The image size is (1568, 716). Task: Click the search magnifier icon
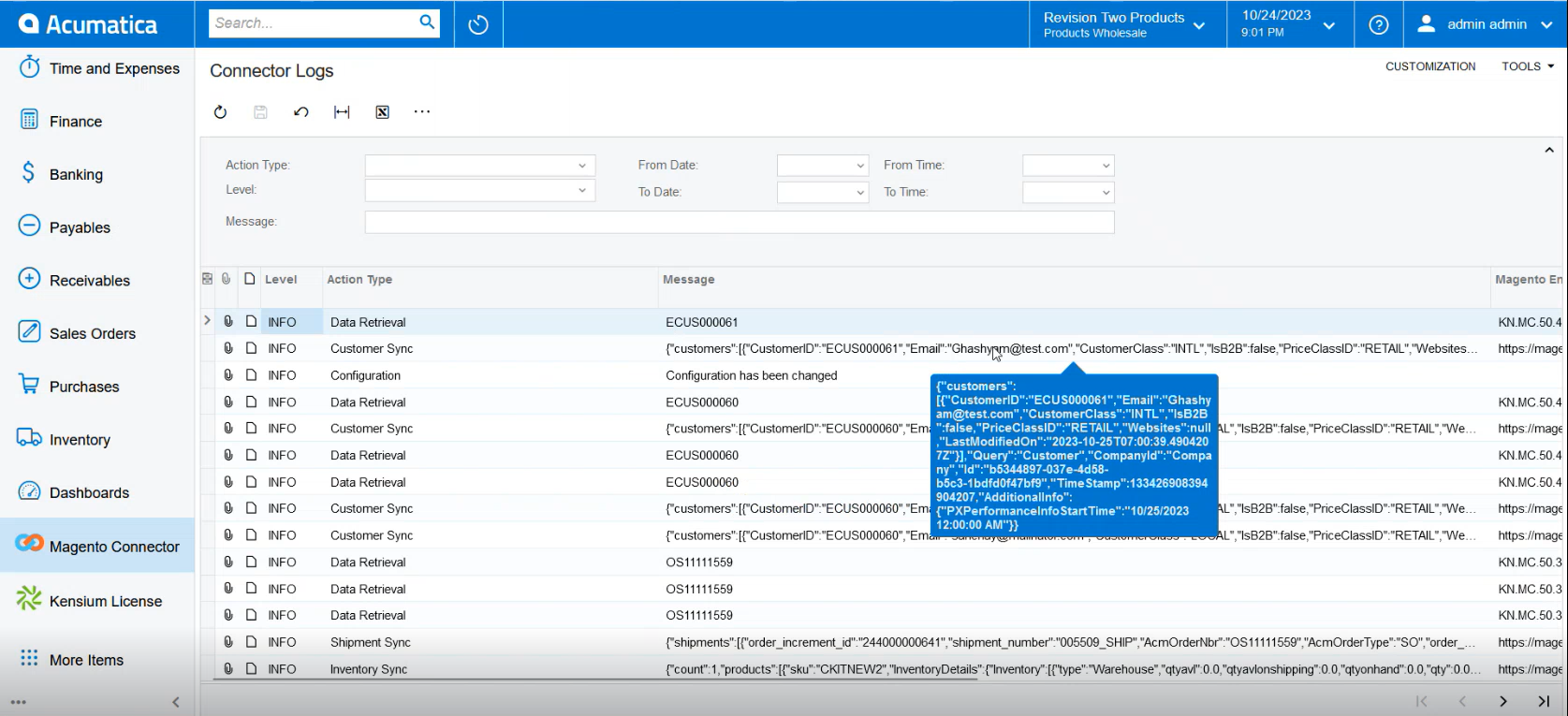427,22
